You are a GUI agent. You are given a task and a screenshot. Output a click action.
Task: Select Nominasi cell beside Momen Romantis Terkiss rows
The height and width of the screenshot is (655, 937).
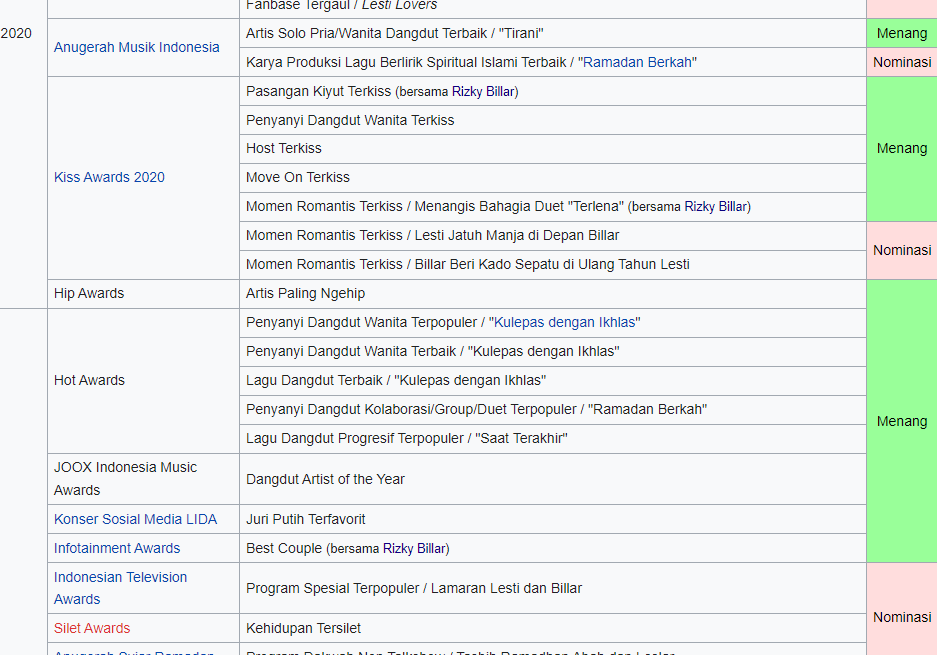(902, 250)
